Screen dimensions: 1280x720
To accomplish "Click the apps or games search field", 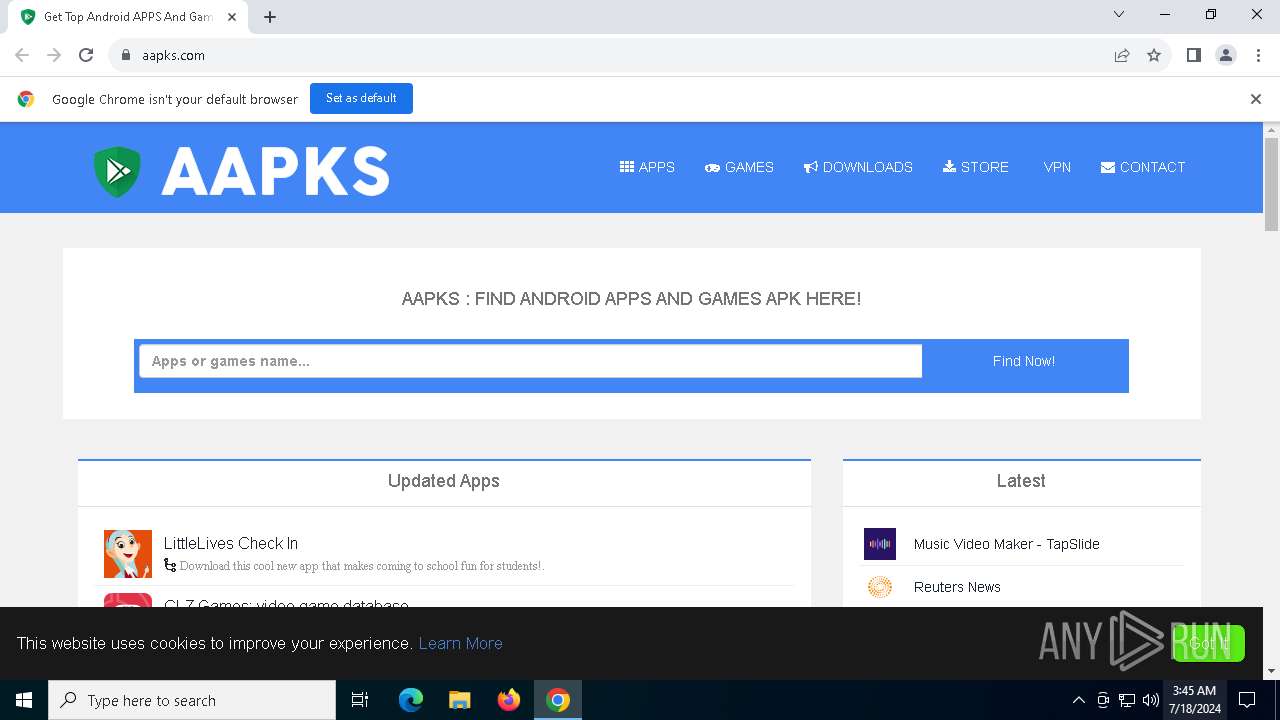I will [x=530, y=361].
